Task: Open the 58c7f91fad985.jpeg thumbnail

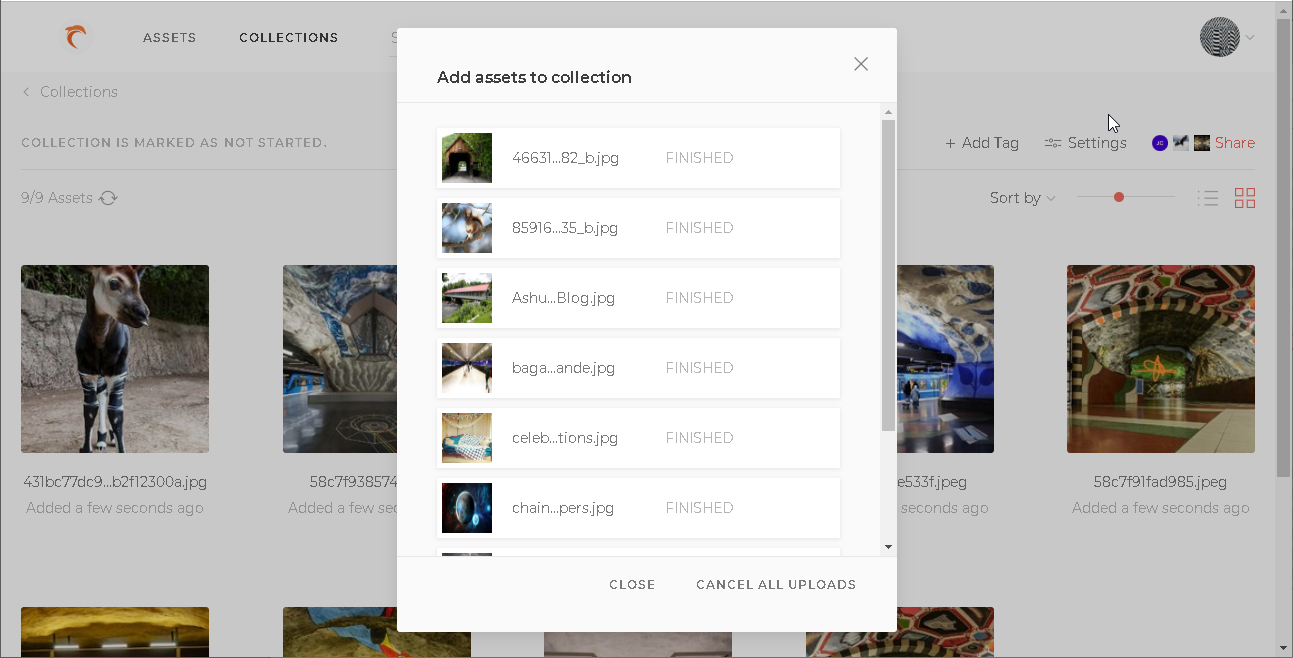Action: 1161,359
